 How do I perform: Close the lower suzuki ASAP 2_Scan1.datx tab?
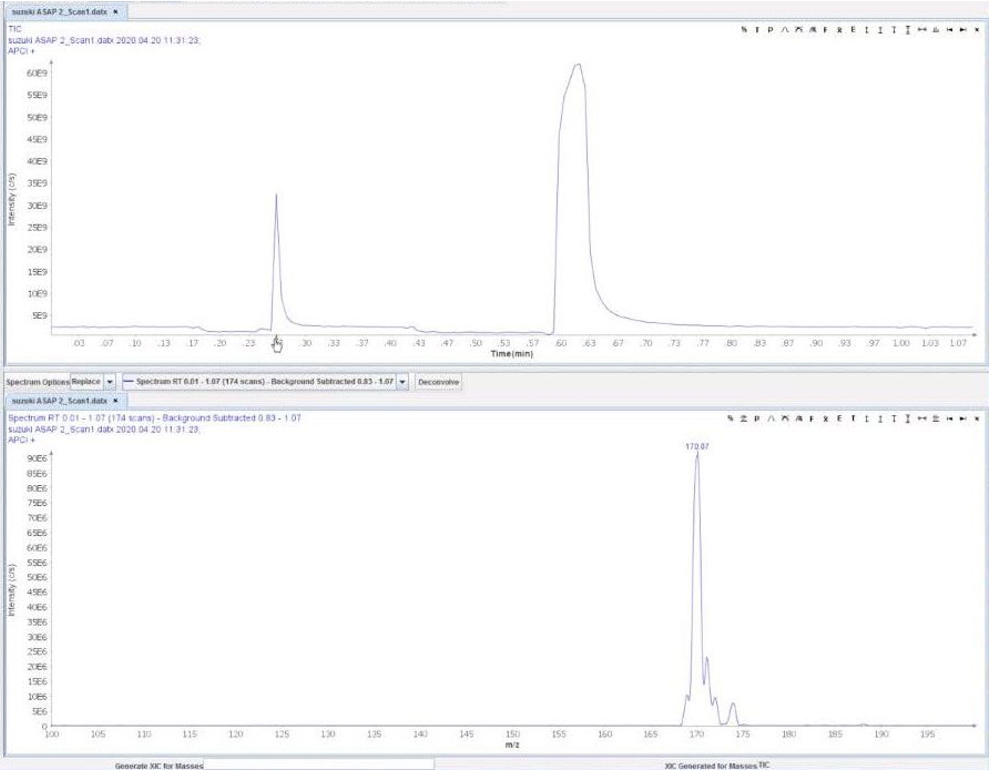coord(115,400)
